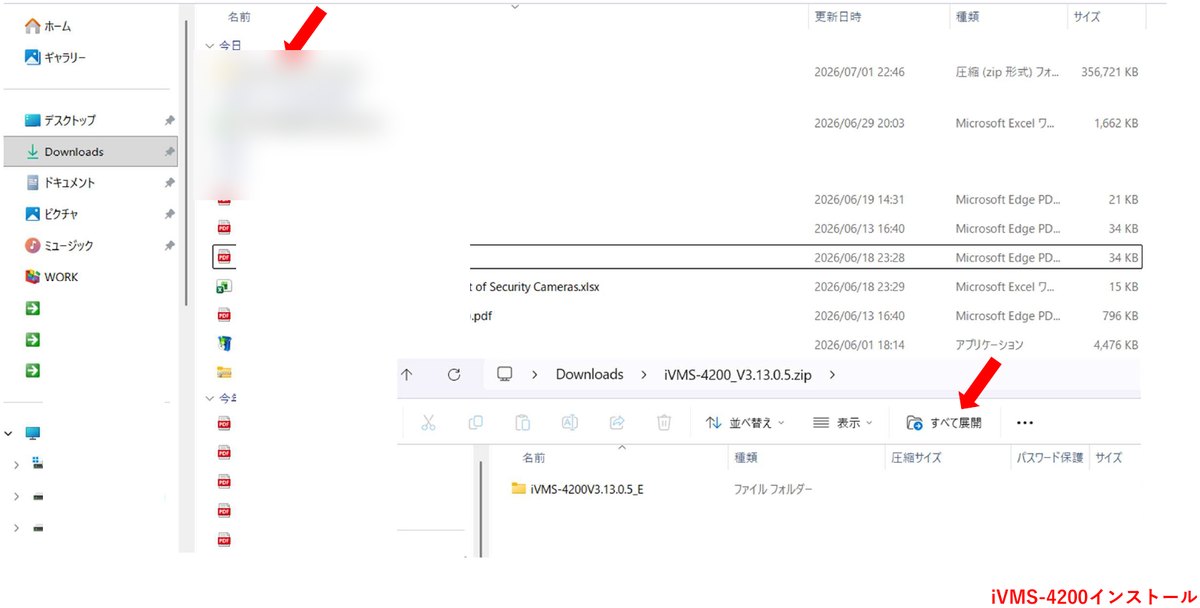1200x608 pixels.
Task: Select ドキュメント in the sidebar
Action: [60, 183]
